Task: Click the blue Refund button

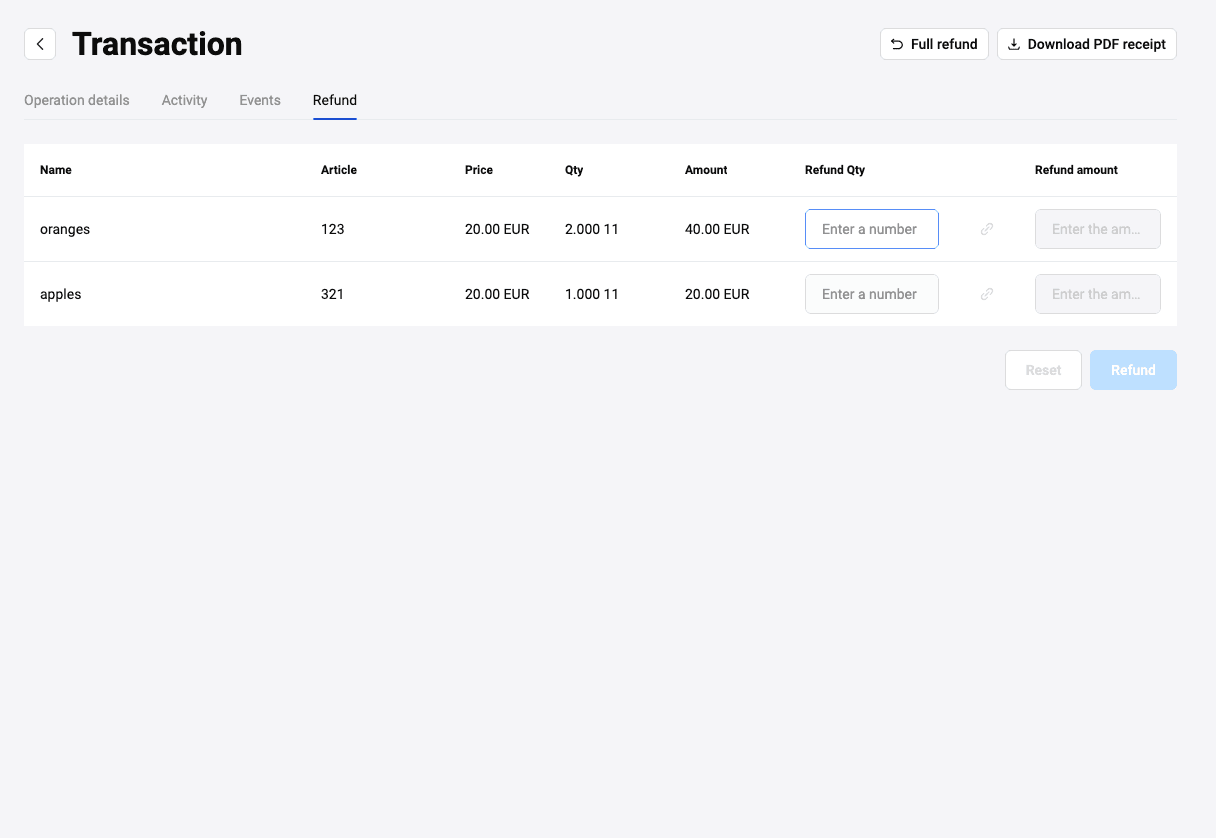Action: (x=1133, y=370)
